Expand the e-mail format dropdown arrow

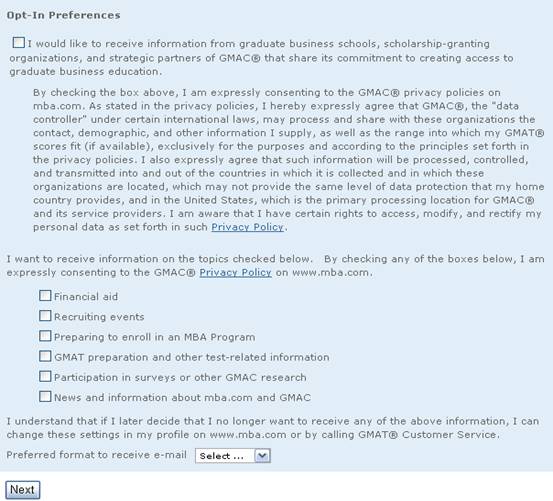(262, 456)
